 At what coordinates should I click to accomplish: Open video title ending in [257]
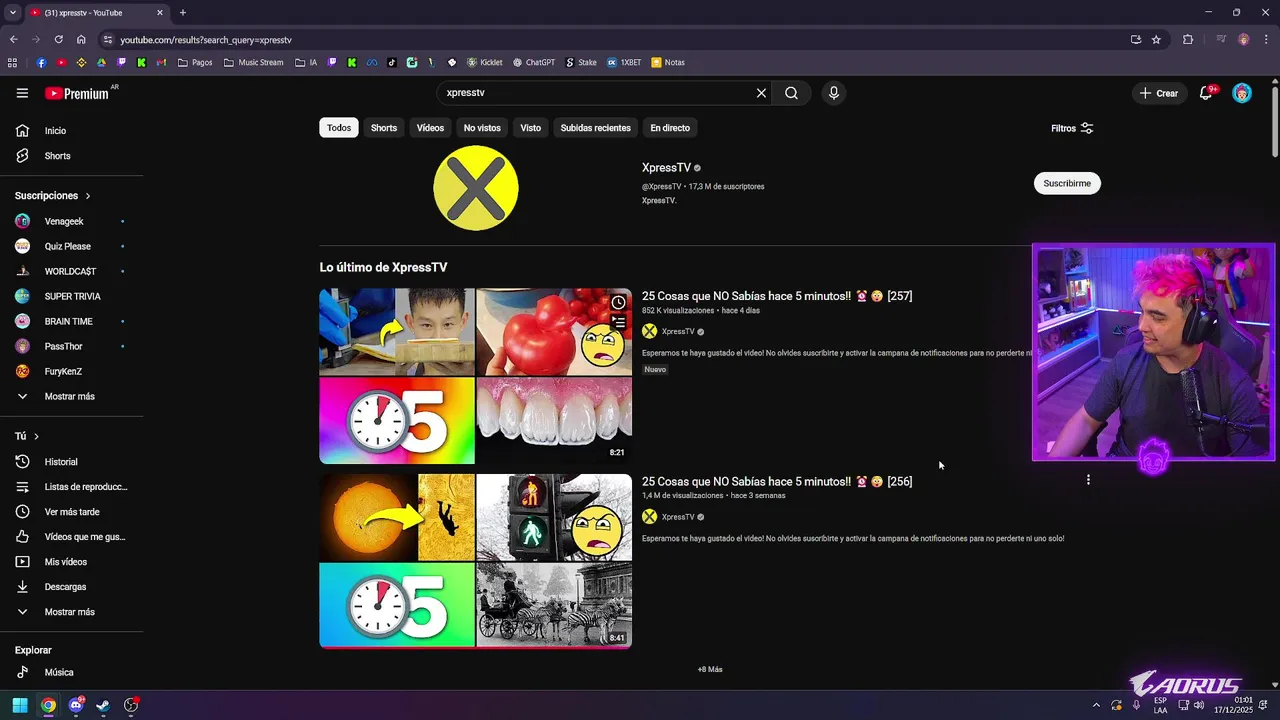(777, 296)
